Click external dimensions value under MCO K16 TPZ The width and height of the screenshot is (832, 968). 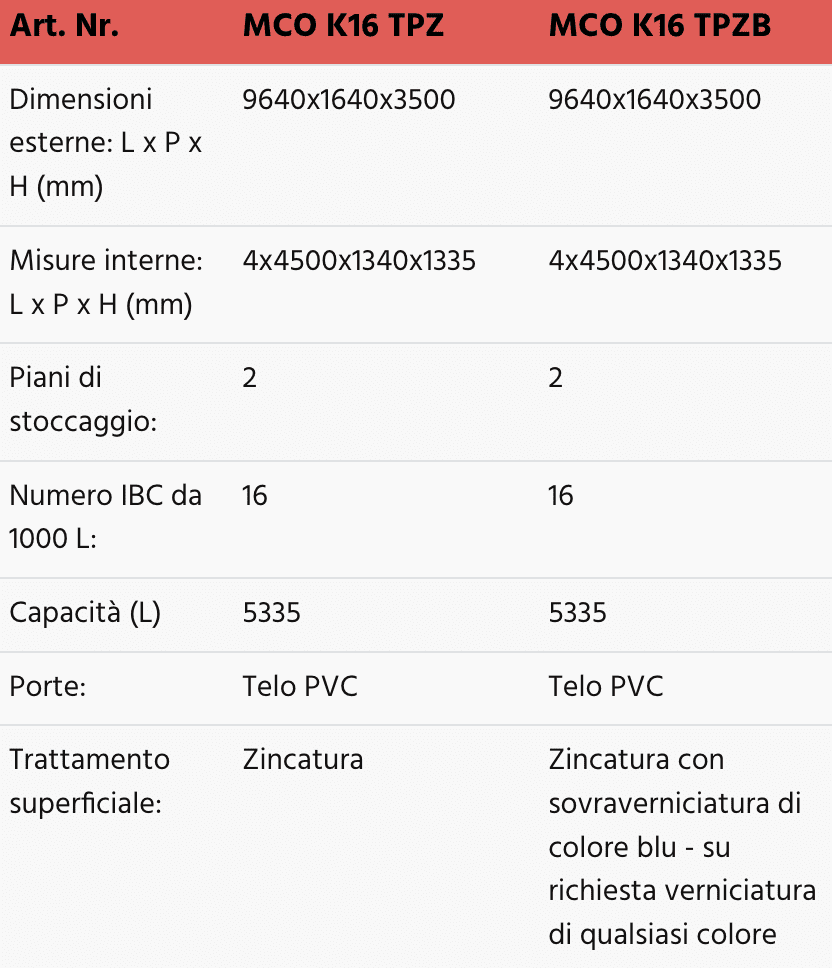(348, 100)
